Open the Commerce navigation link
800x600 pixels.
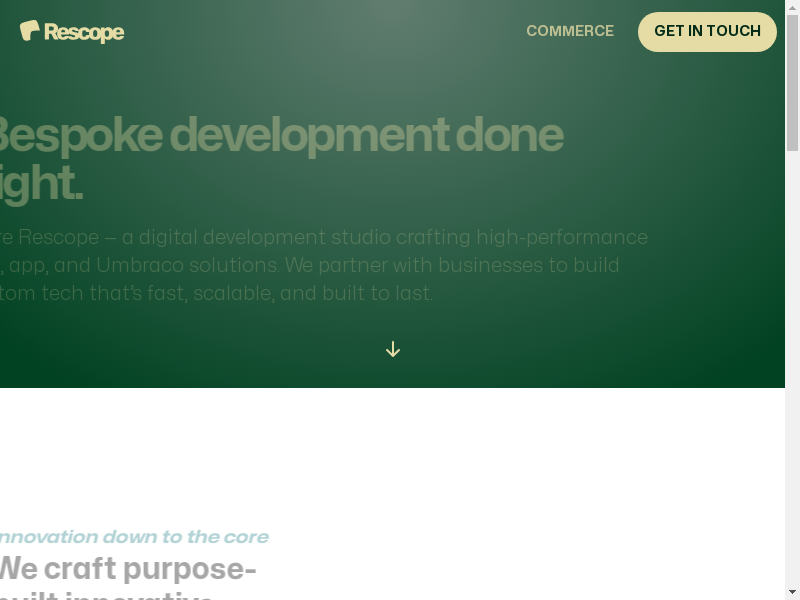pyautogui.click(x=570, y=31)
